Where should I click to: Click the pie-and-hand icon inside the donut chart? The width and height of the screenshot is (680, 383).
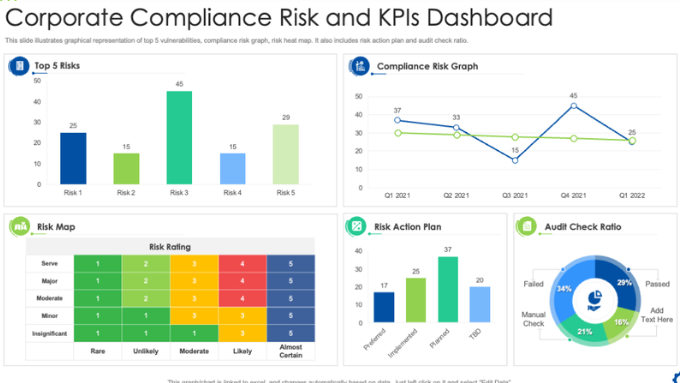(595, 301)
